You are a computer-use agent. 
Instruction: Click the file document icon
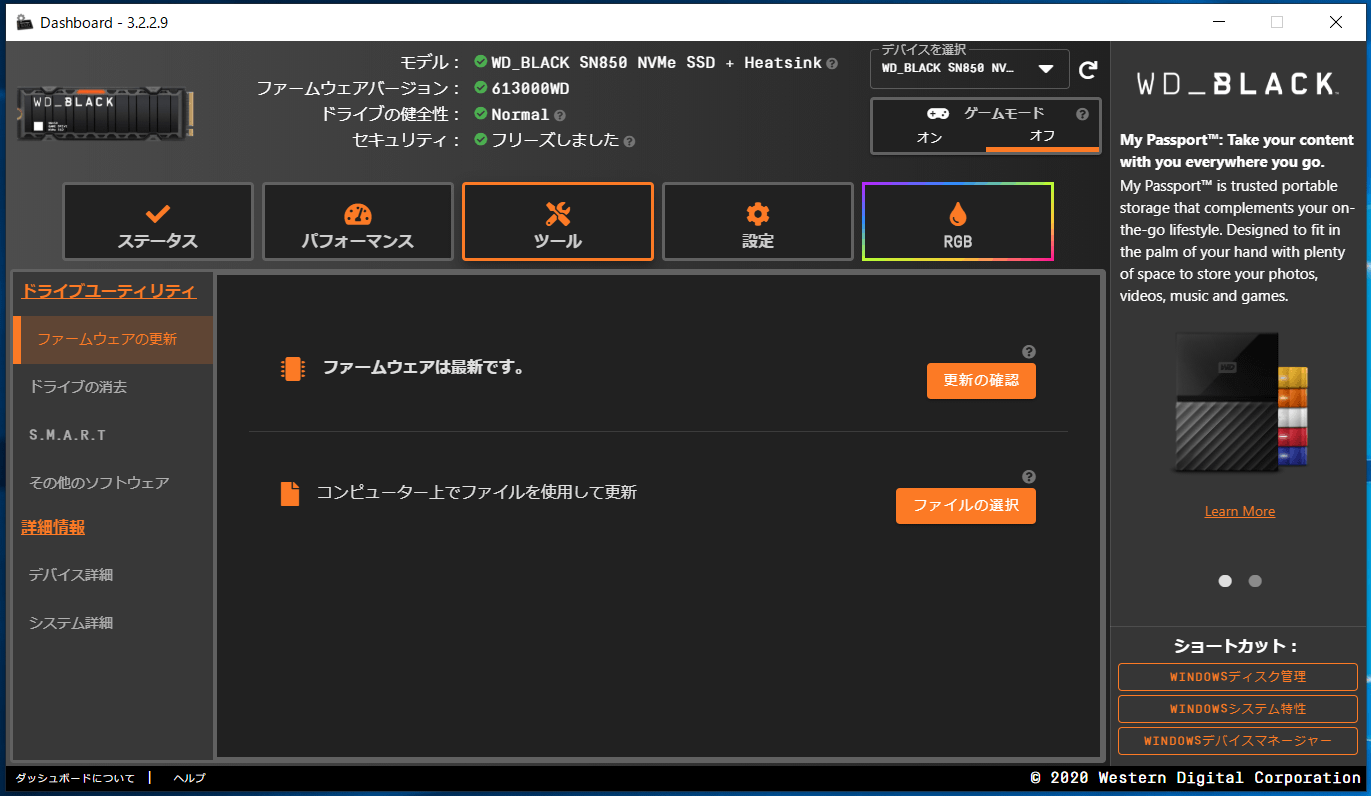click(290, 493)
